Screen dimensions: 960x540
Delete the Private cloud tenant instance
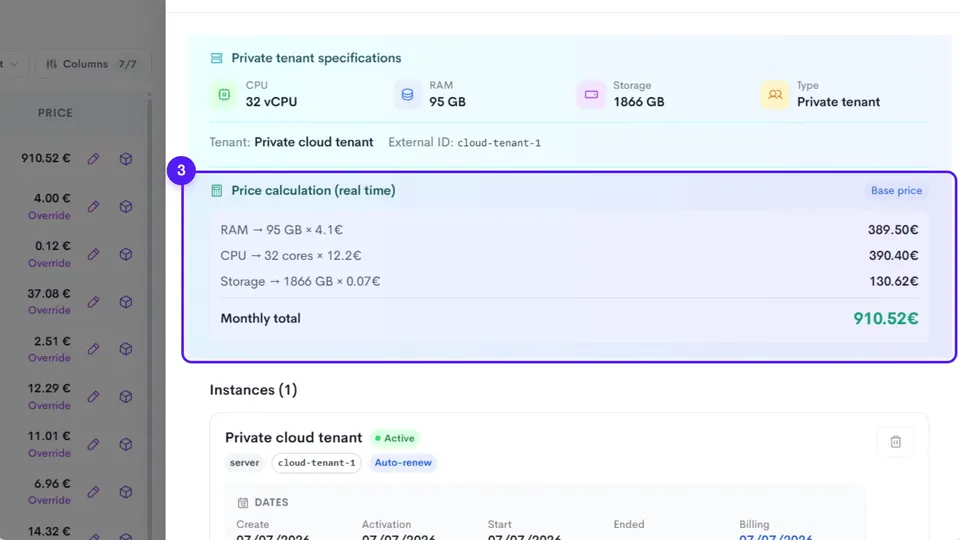[x=895, y=441]
